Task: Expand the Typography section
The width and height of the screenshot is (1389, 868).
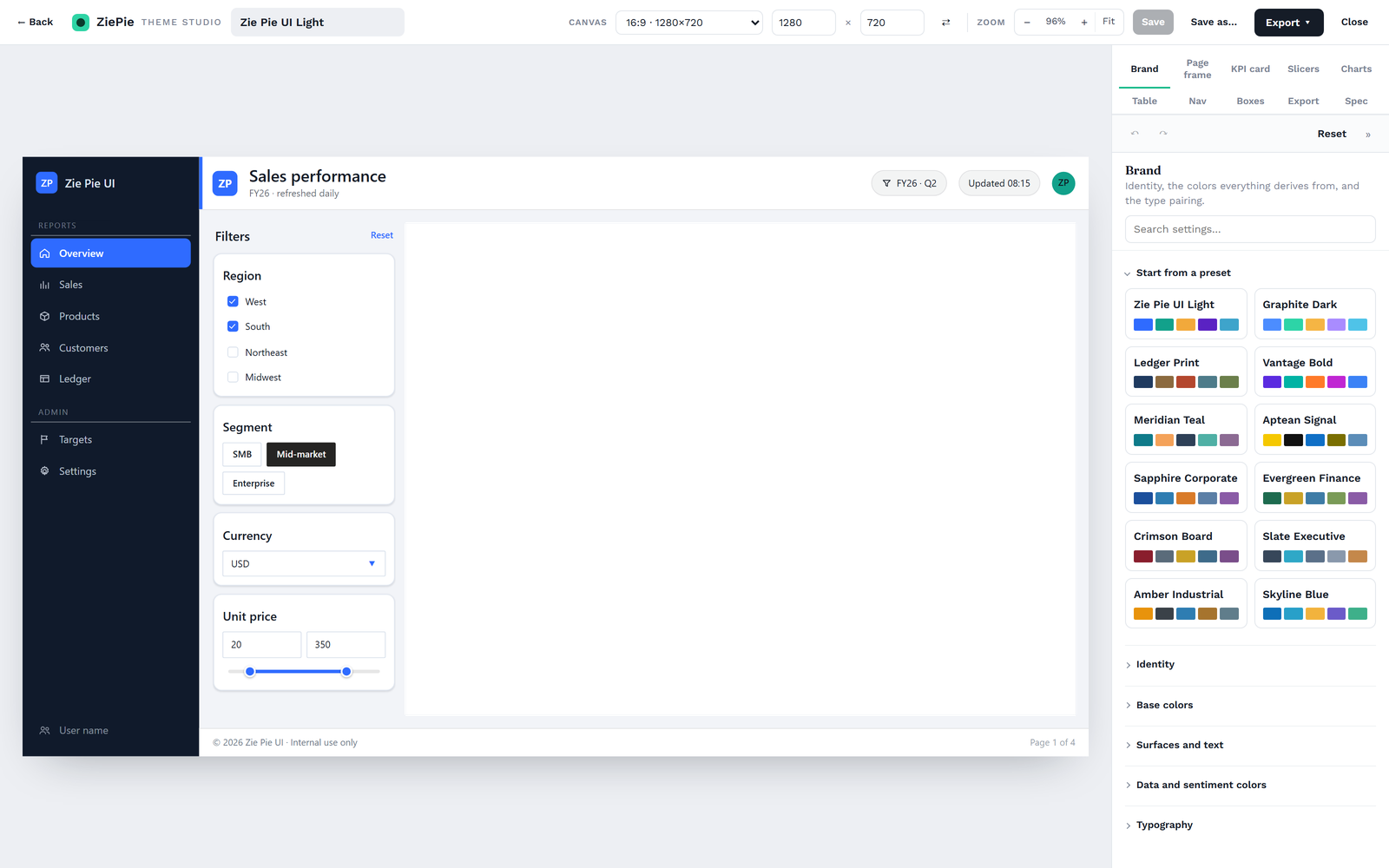Action: (1250, 825)
